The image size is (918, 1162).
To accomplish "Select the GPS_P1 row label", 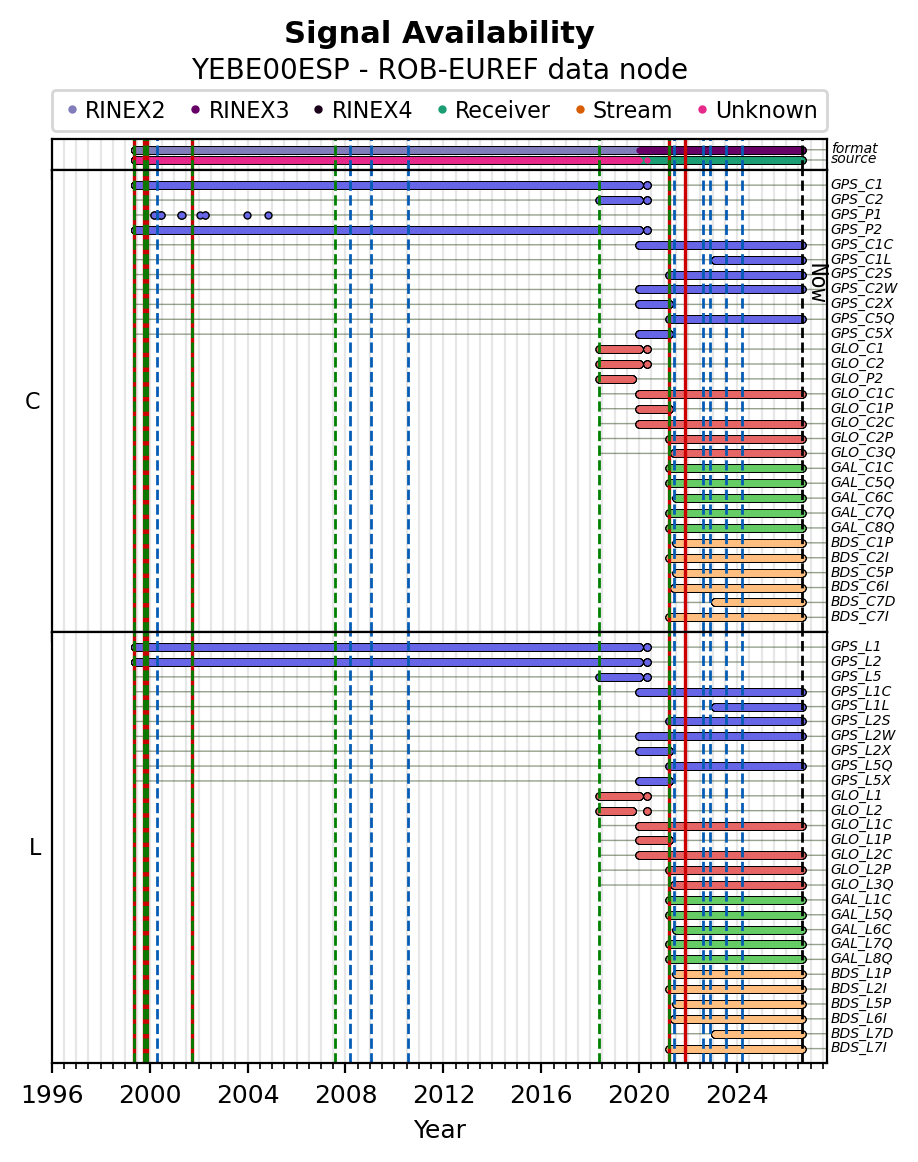I will pos(856,214).
